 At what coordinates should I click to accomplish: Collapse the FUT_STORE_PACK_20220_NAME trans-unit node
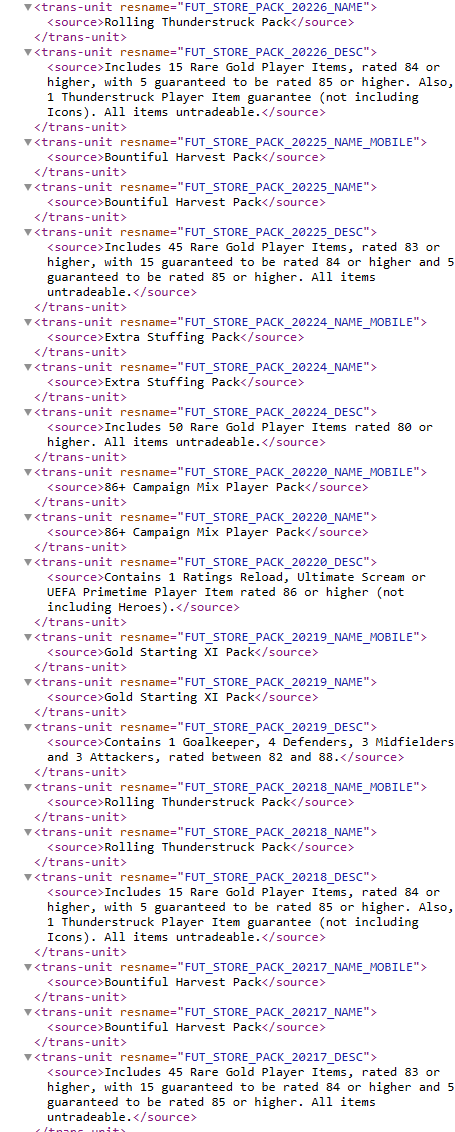[28, 517]
